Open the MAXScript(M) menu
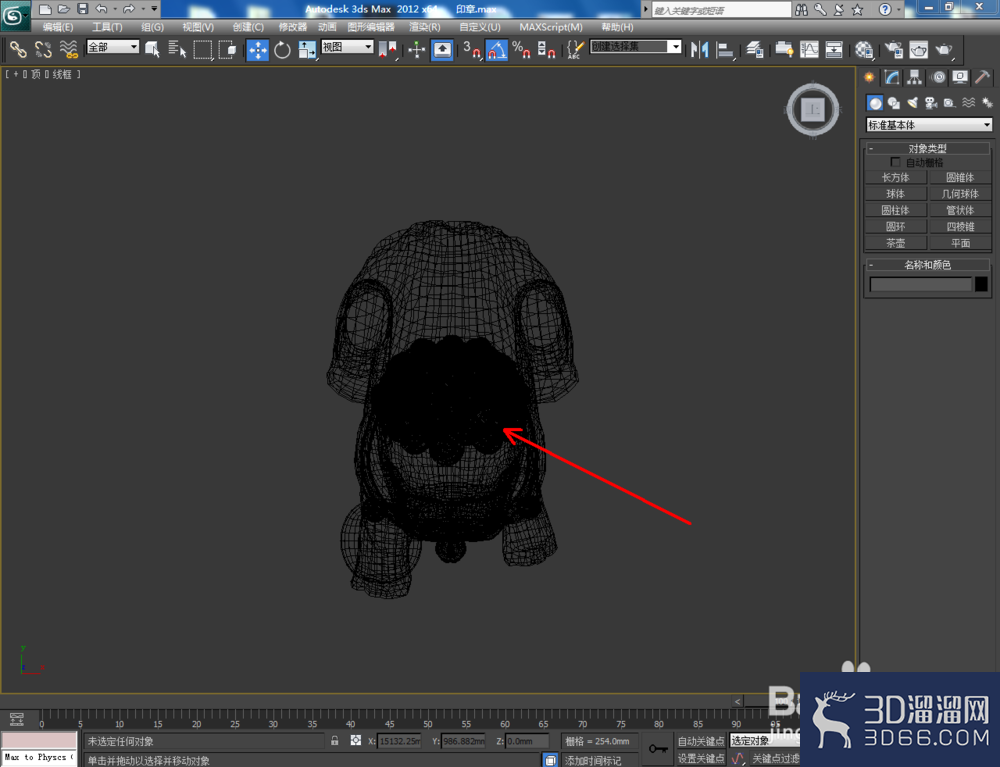1000x767 pixels. 551,27
